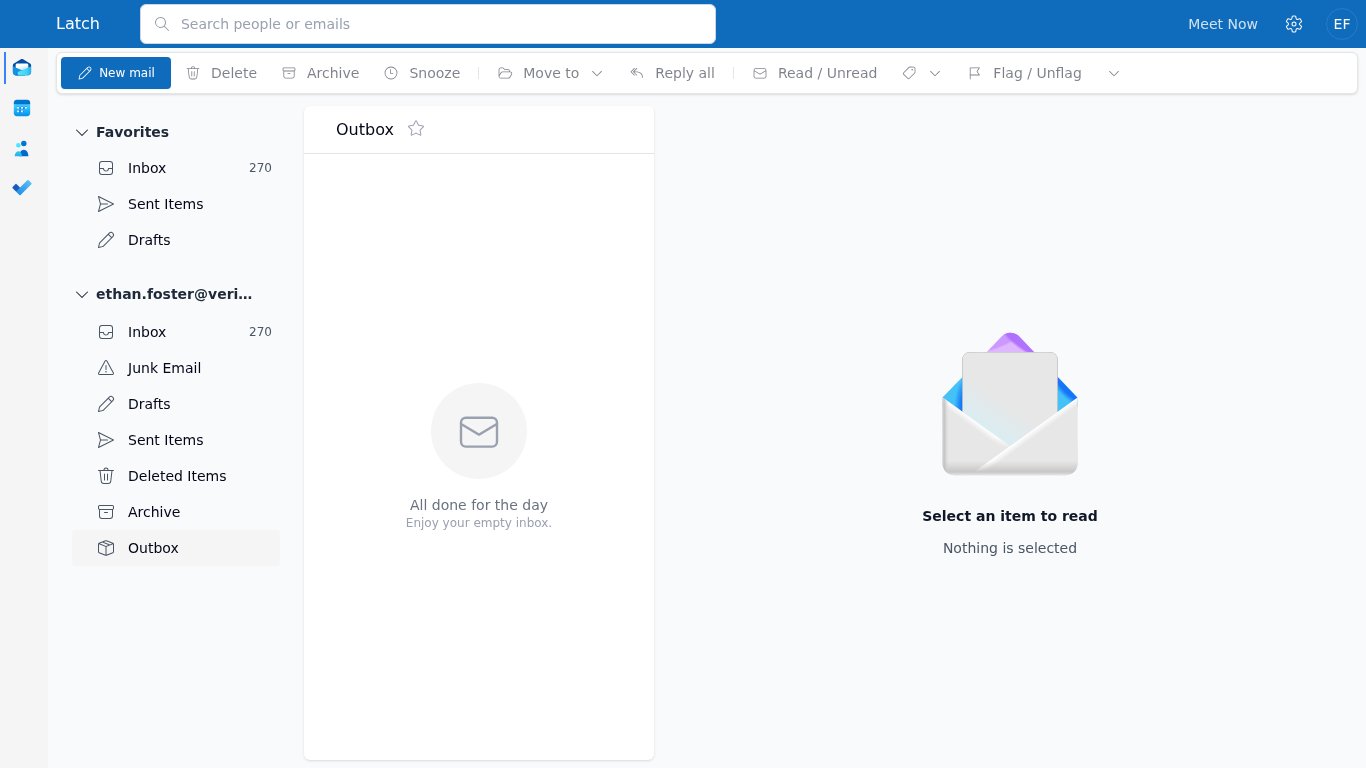Open settings gear in header
This screenshot has height=768, width=1366.
click(1294, 24)
